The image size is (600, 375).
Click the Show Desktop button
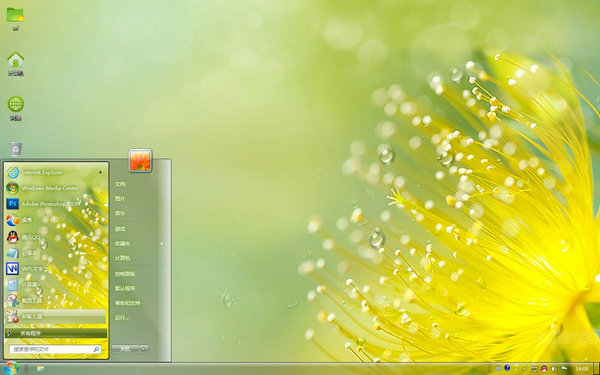(x=597, y=368)
